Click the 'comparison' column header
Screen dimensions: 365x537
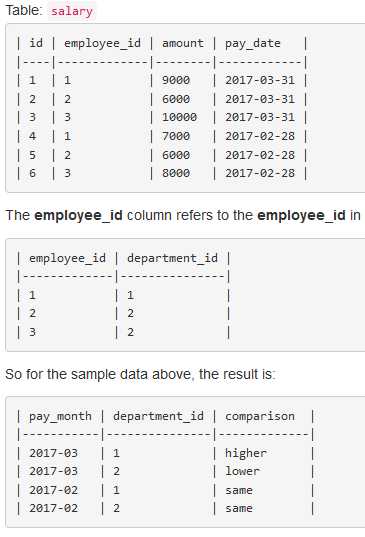coord(260,417)
